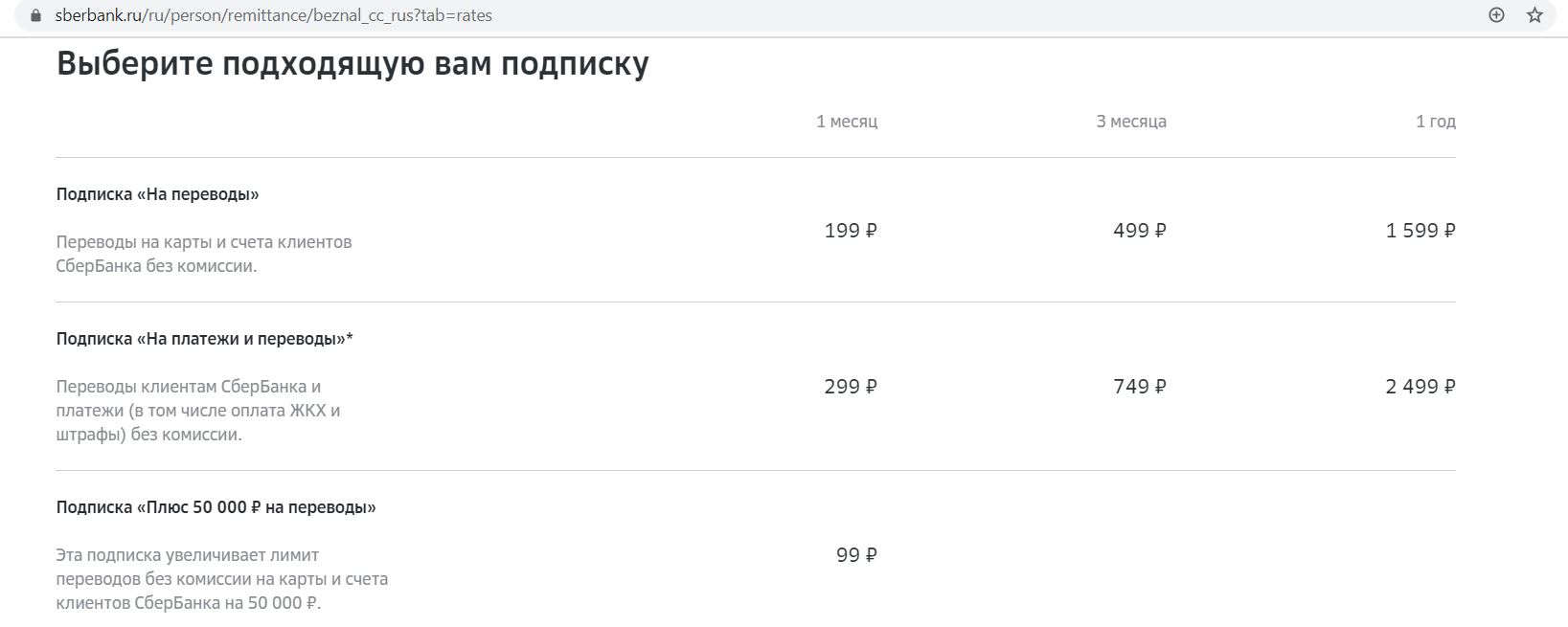Select the 3 месяца column header
The height and width of the screenshot is (627, 1568).
click(x=1131, y=122)
